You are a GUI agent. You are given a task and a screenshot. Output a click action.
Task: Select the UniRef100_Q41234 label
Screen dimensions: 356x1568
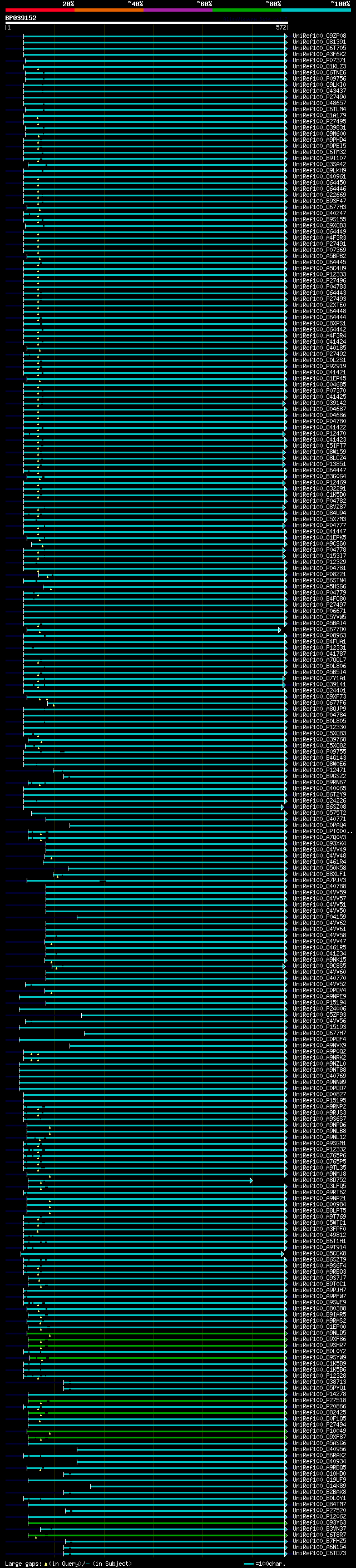[319, 954]
